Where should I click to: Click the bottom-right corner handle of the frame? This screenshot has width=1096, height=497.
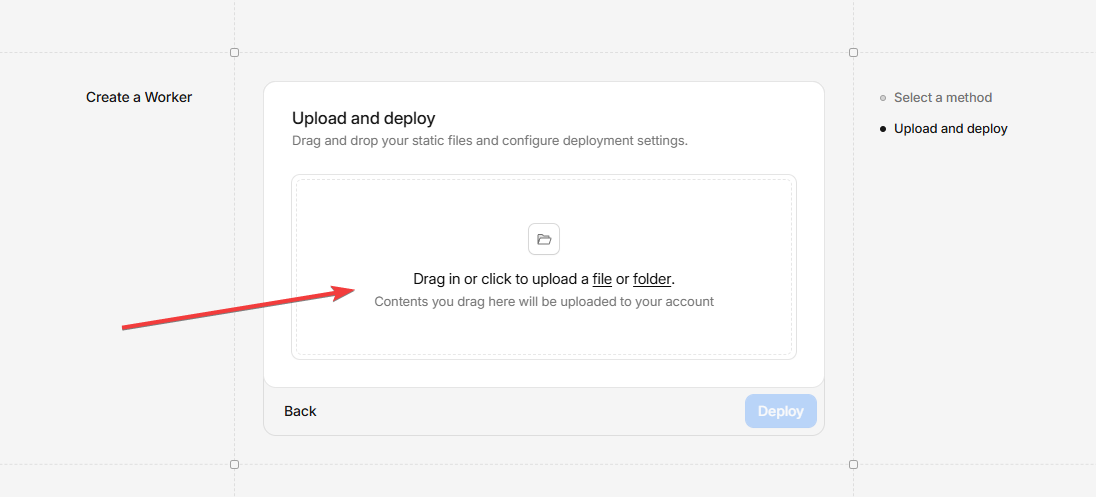(853, 464)
